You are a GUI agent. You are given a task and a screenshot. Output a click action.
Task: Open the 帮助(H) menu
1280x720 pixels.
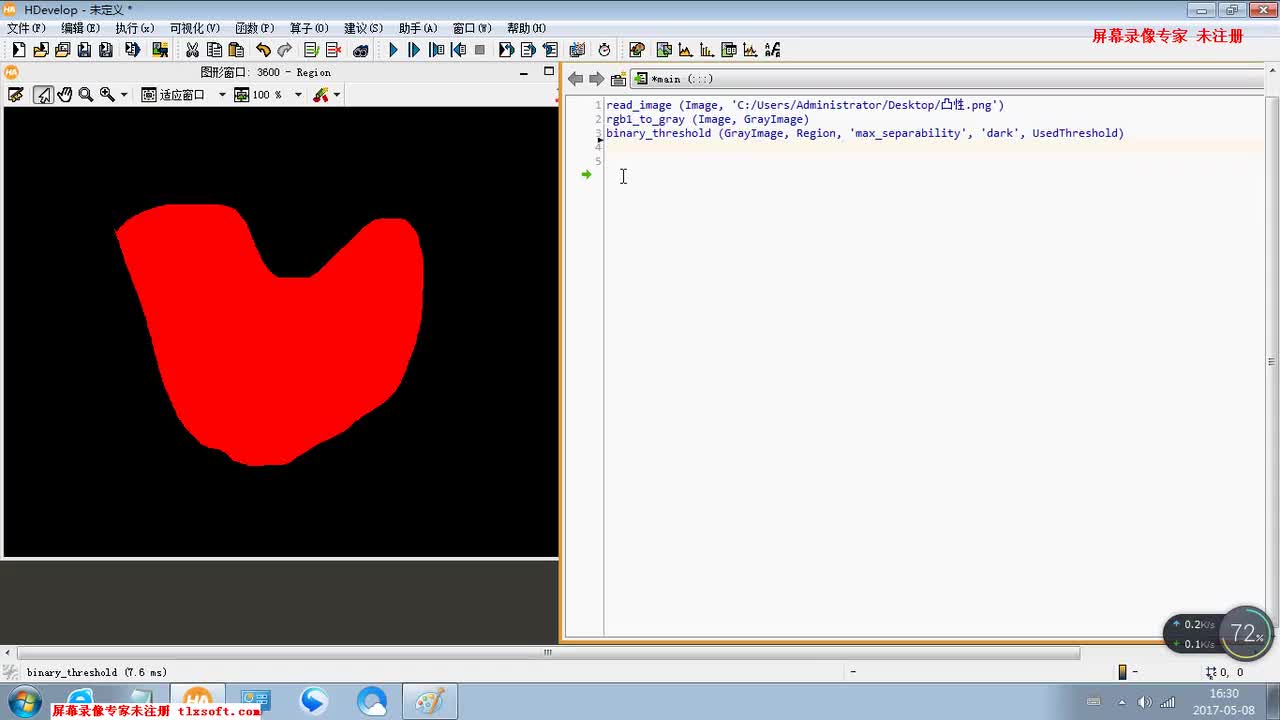click(526, 28)
